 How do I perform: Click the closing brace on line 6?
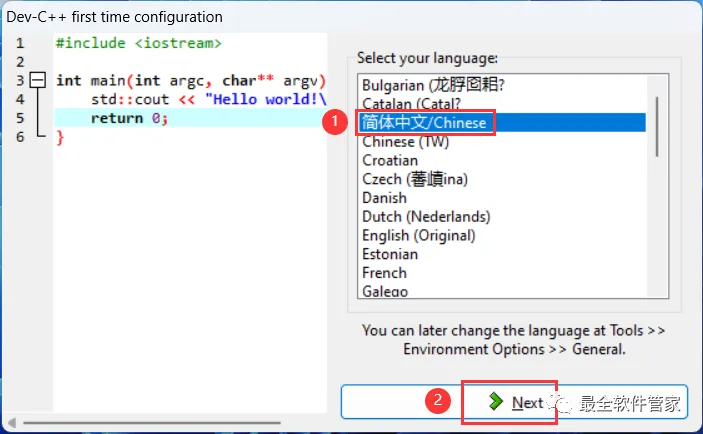coord(60,138)
